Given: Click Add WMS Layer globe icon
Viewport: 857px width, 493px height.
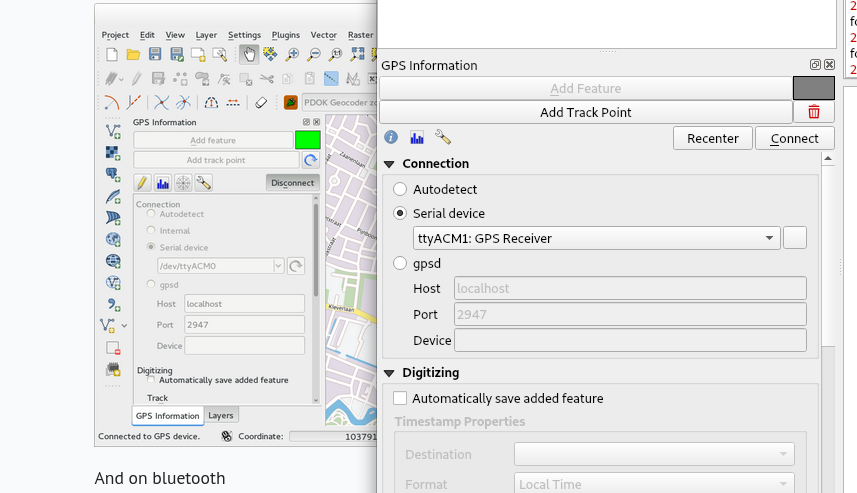Looking at the screenshot, I should pos(113,239).
